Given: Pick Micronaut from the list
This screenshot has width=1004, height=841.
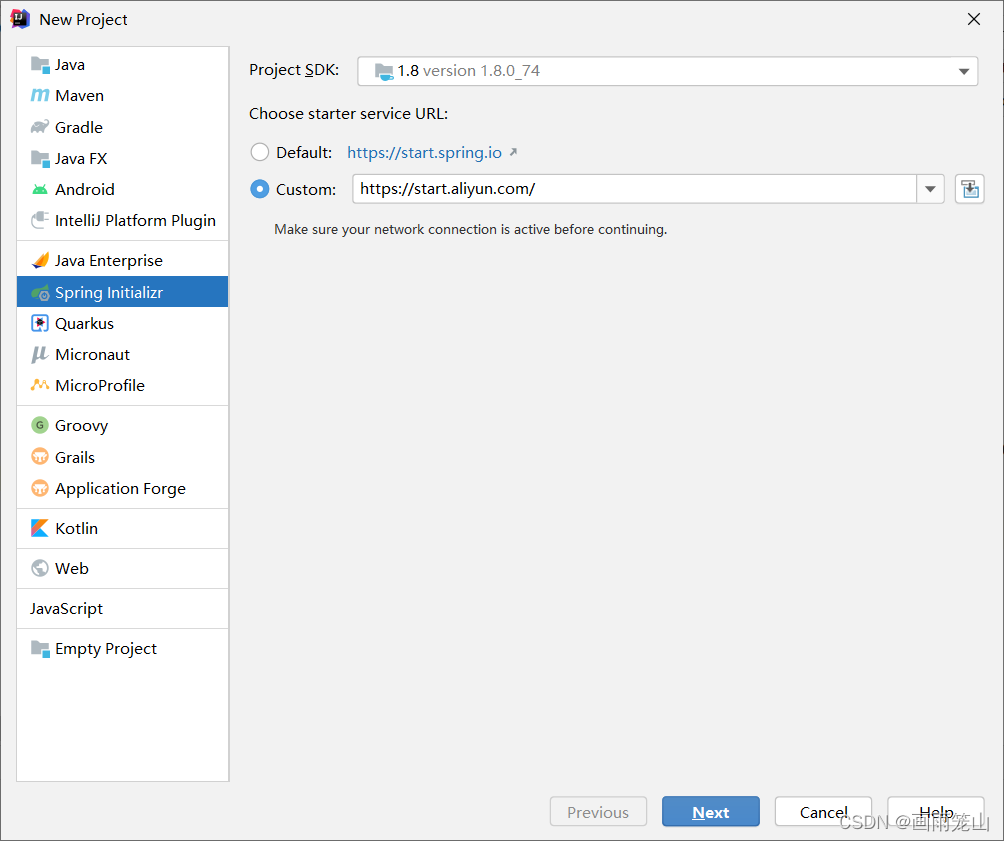Looking at the screenshot, I should [122, 354].
